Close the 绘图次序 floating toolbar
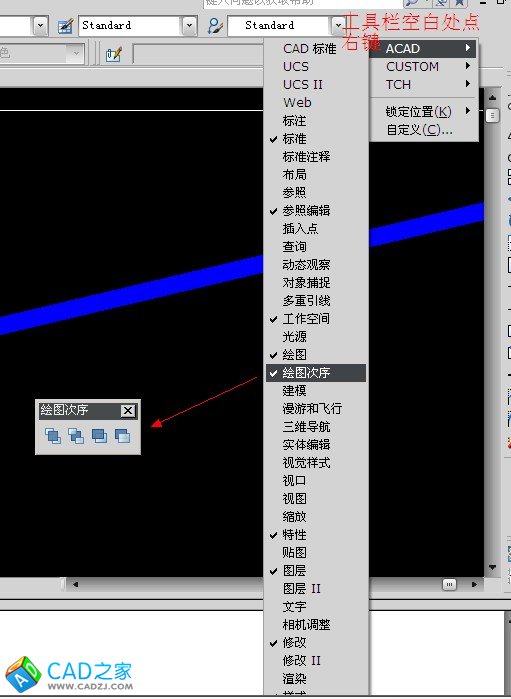 click(128, 410)
